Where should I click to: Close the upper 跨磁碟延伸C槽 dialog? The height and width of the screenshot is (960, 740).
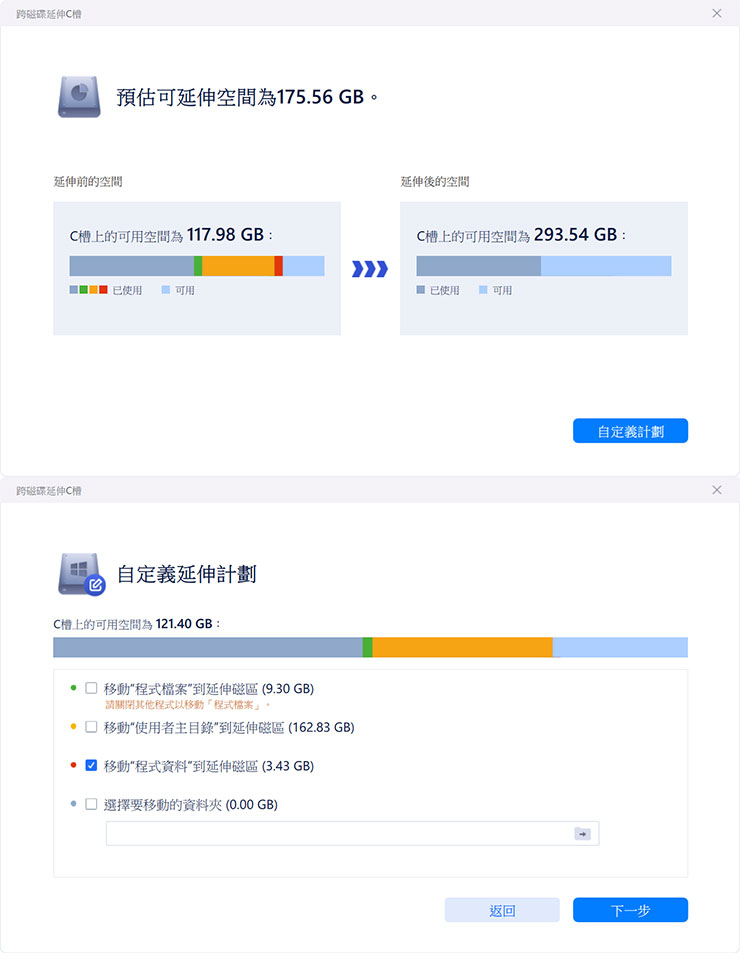pos(717,13)
